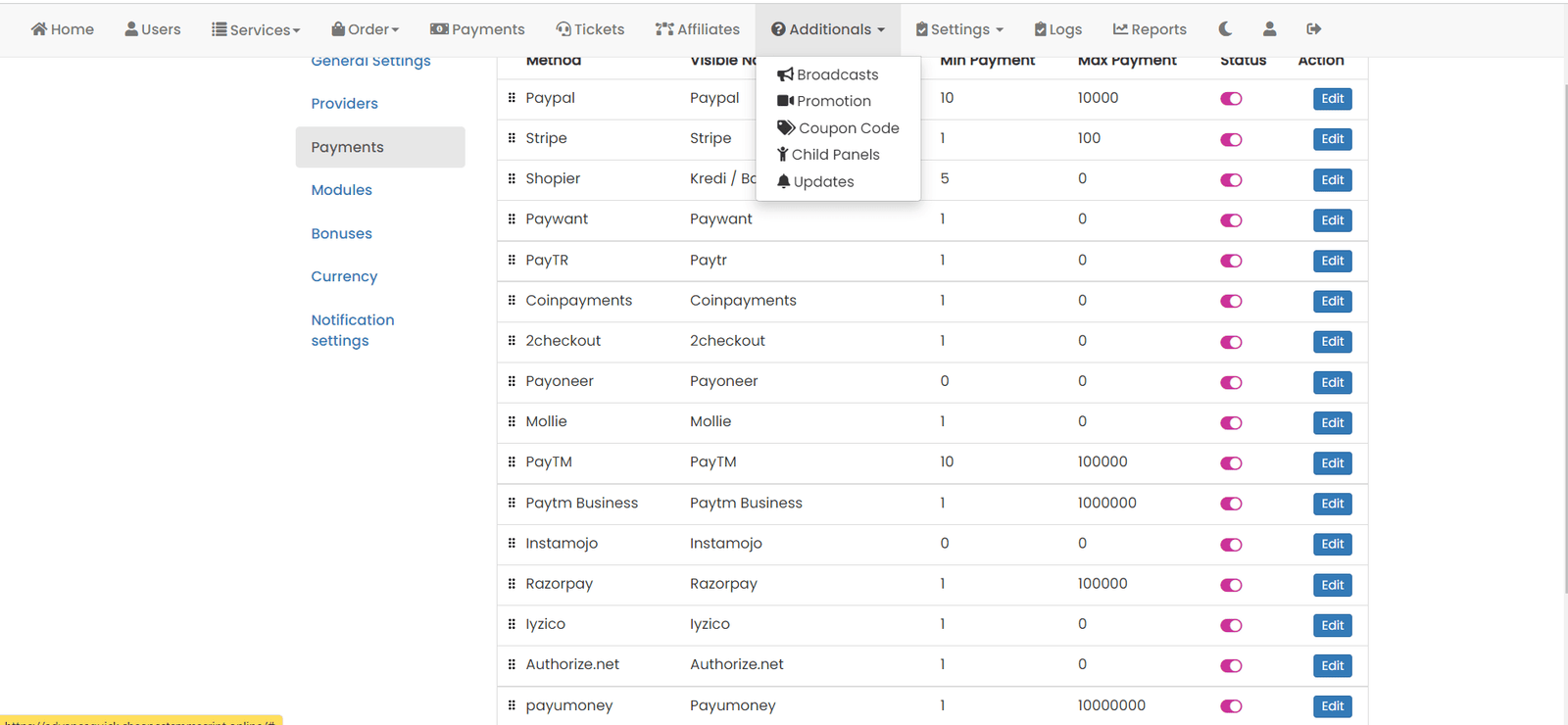Click the Coupon Code tags icon
1568x725 pixels.
(786, 127)
